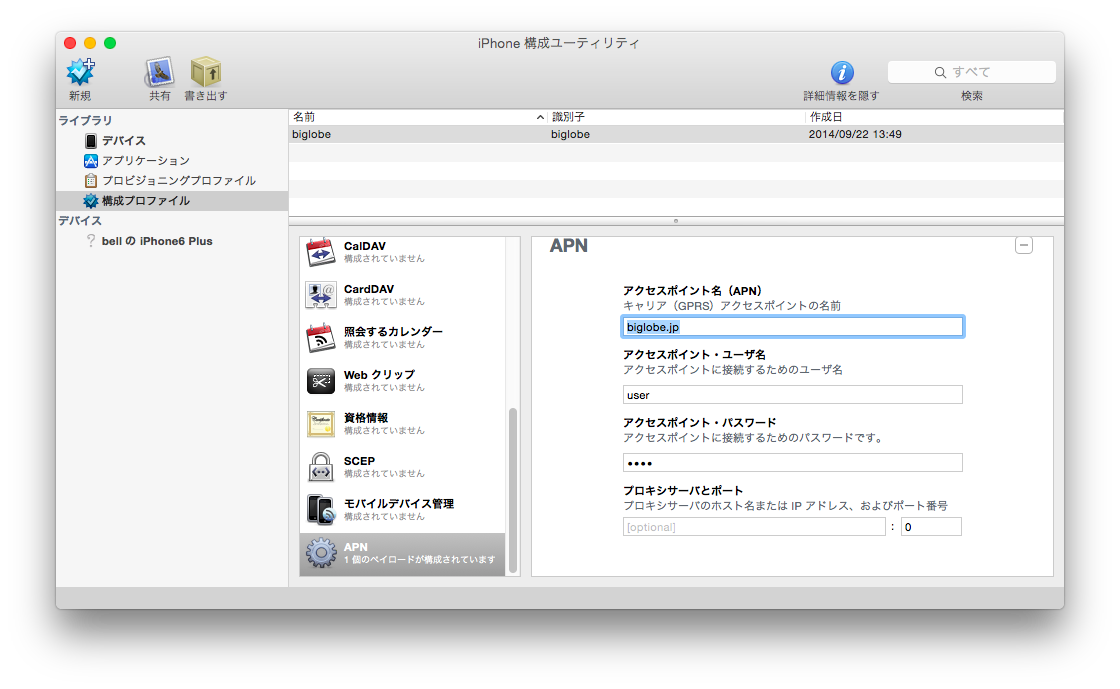Image resolution: width=1120 pixels, height=689 pixels.
Task: Open the SCEP padlock icon
Action: (321, 467)
